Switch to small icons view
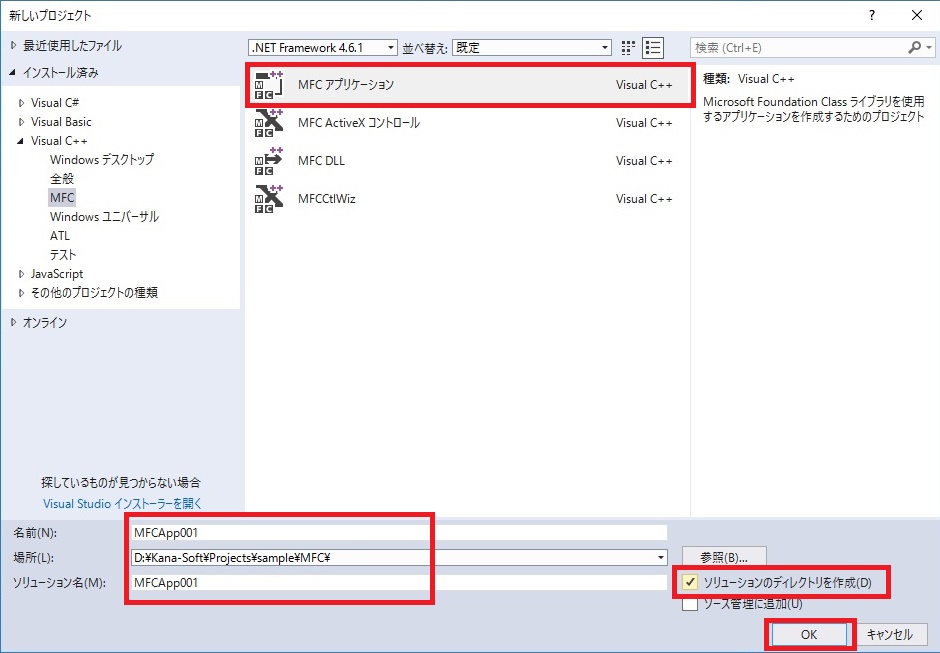The height and width of the screenshot is (653, 940). tap(628, 48)
